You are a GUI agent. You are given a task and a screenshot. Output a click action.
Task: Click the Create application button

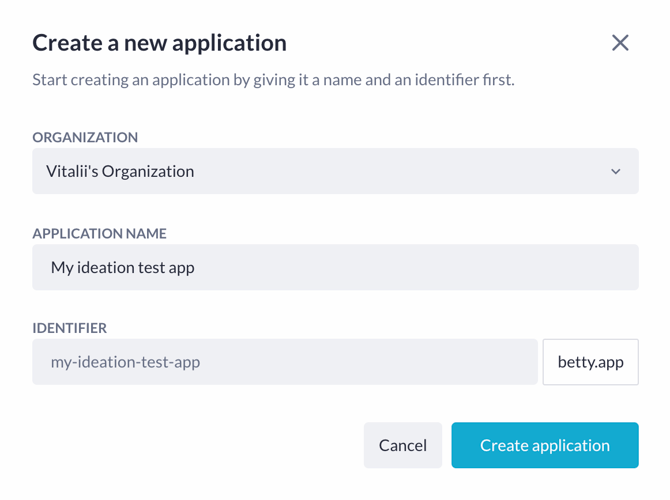pos(545,445)
